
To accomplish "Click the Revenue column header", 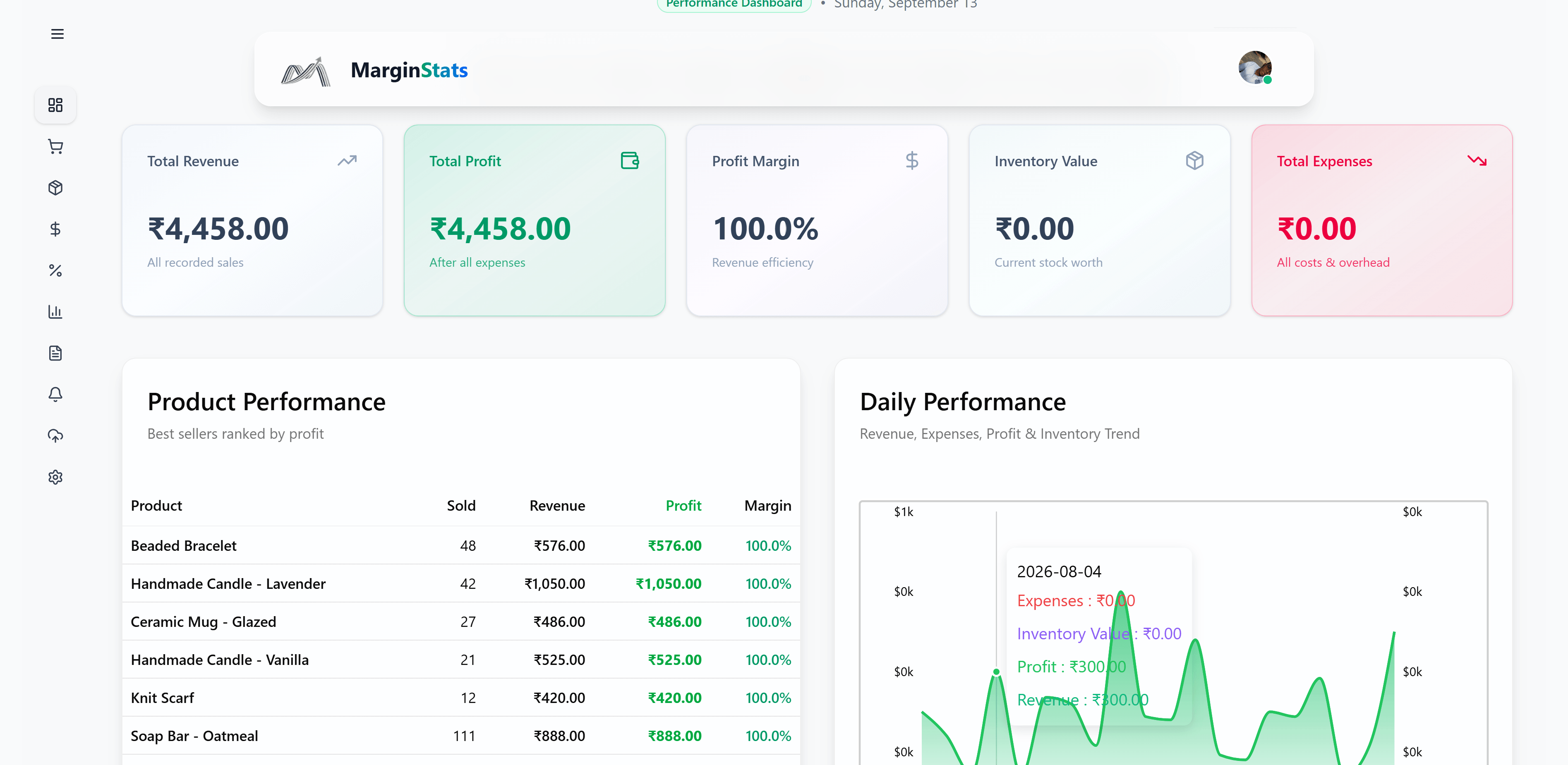I will coord(557,506).
